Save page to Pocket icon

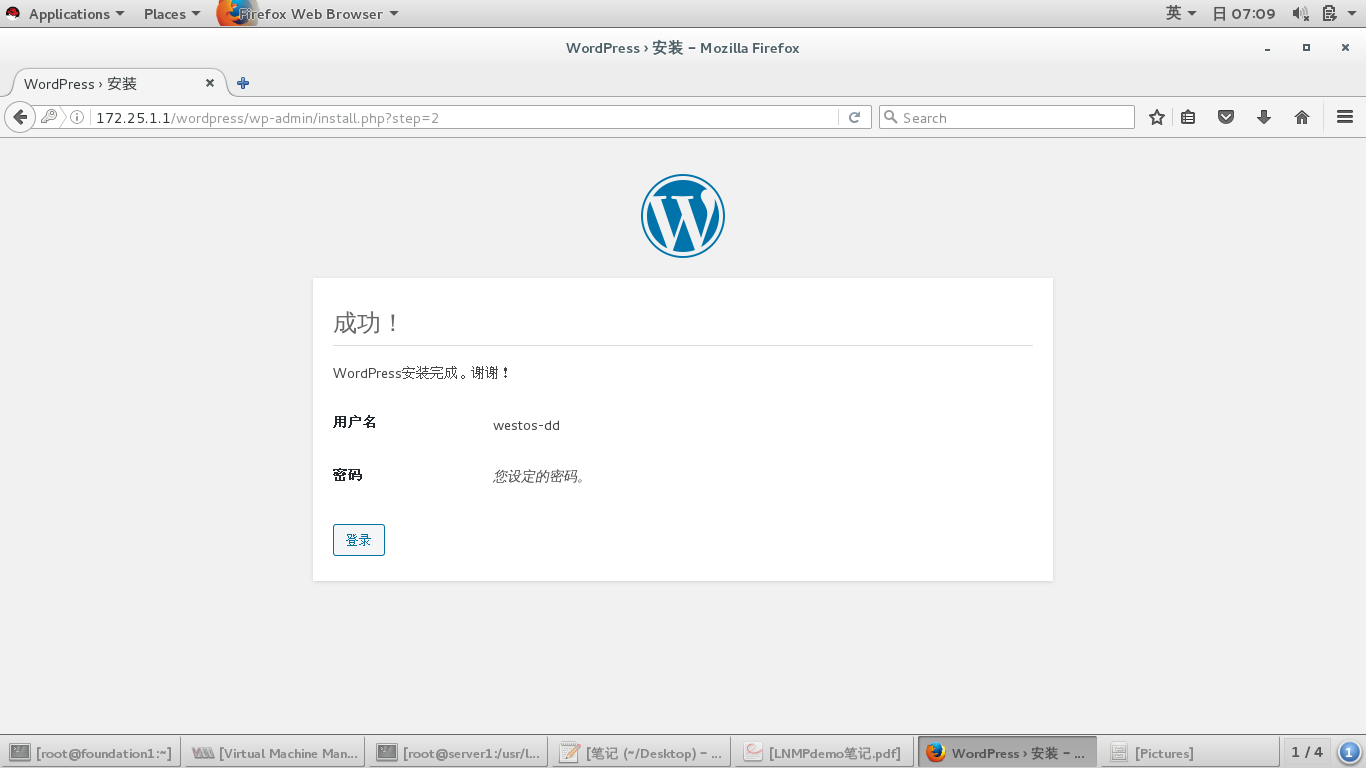(x=1226, y=117)
